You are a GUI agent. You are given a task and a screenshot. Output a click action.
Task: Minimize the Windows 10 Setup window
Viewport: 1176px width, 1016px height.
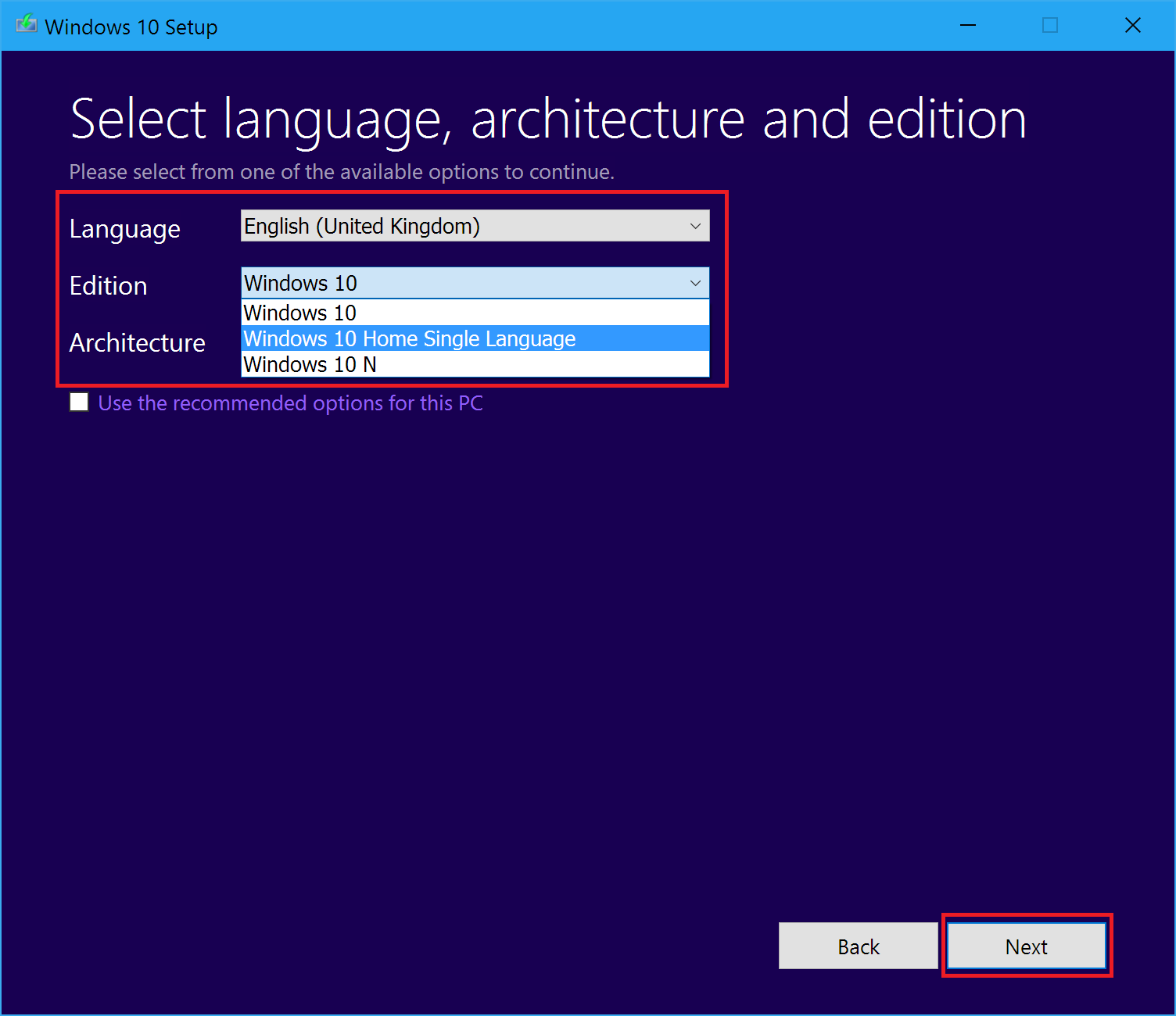(968, 25)
